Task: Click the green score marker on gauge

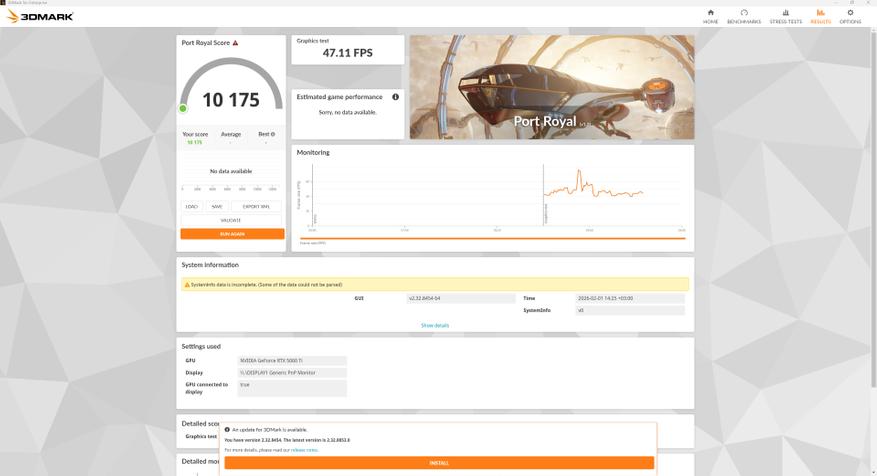Action: [x=183, y=109]
